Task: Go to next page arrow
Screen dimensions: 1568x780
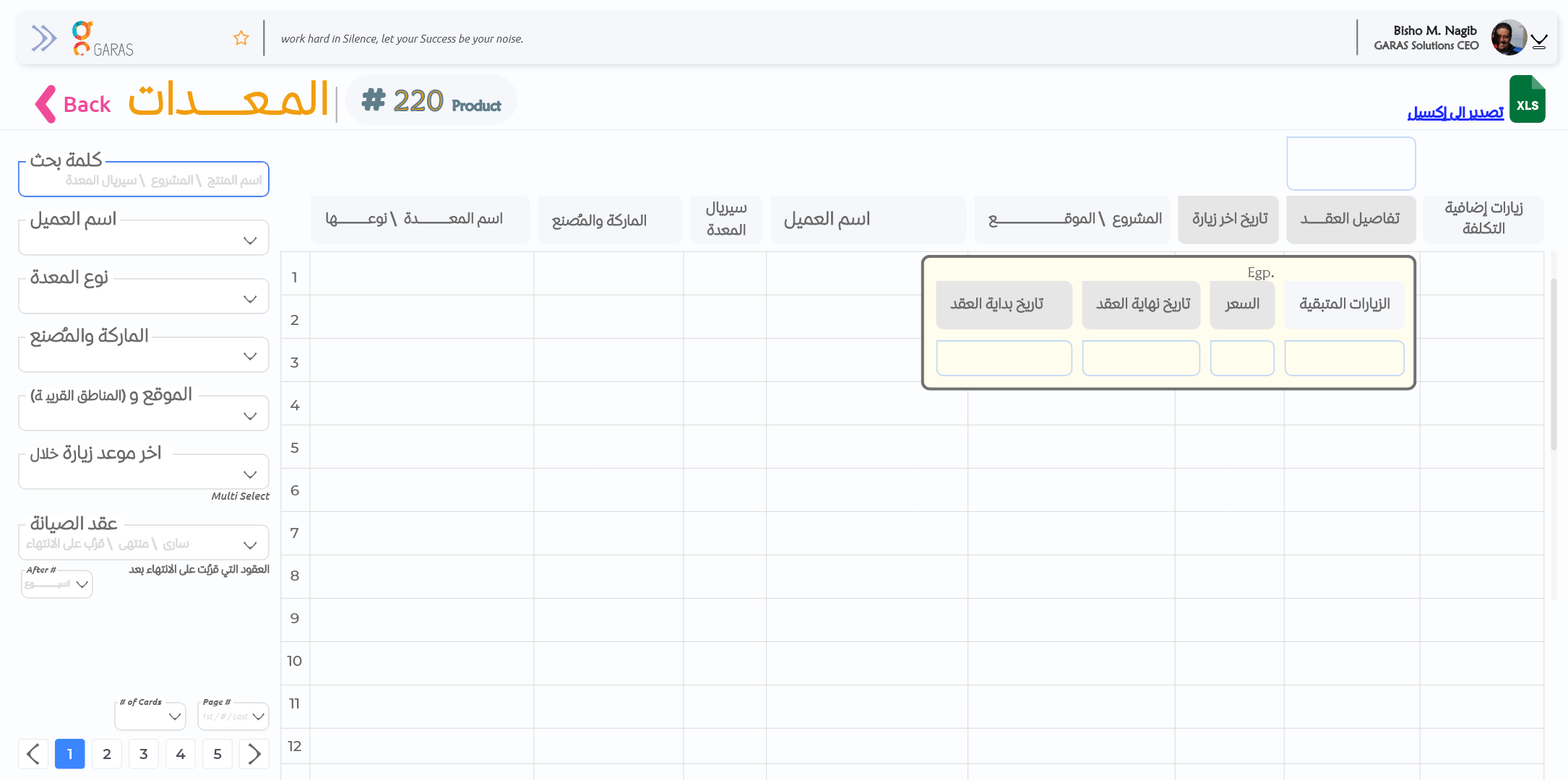Action: coord(254,754)
